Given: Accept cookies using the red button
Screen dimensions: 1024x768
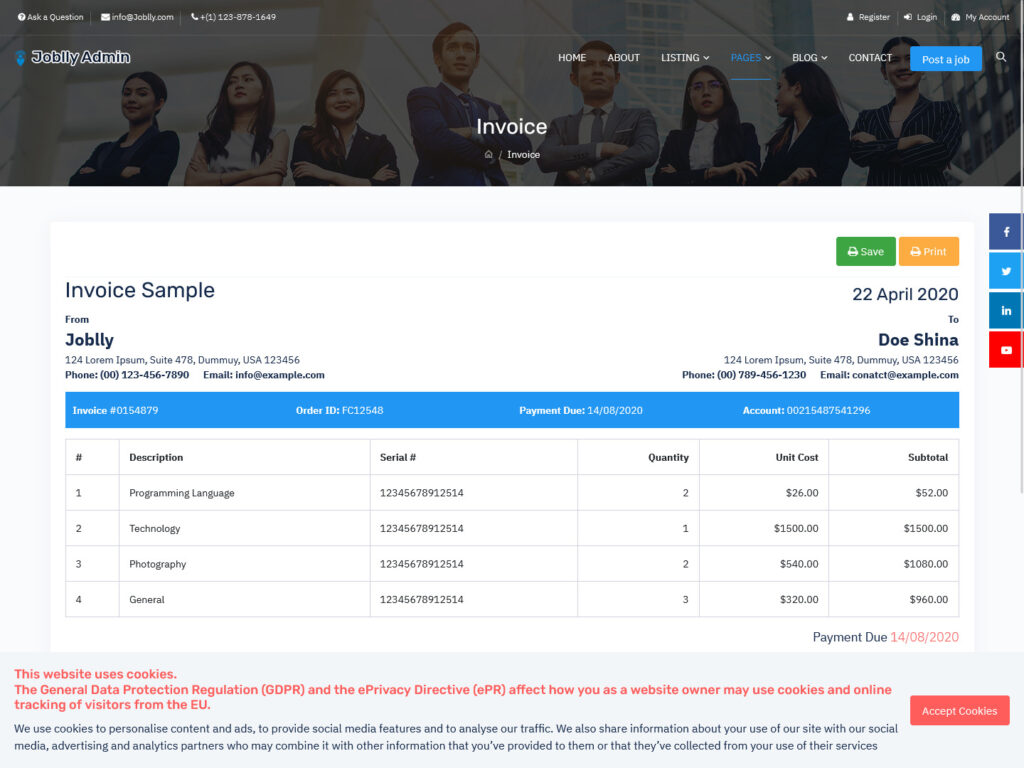Looking at the screenshot, I should 959,710.
